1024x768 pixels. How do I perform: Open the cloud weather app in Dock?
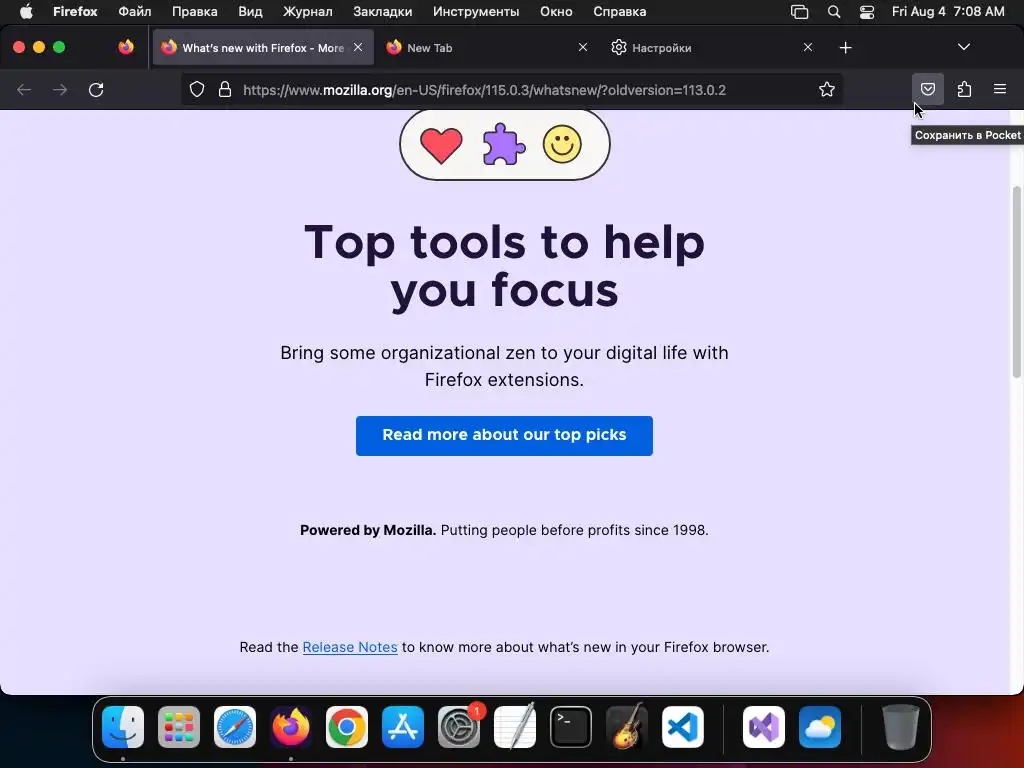pos(820,727)
